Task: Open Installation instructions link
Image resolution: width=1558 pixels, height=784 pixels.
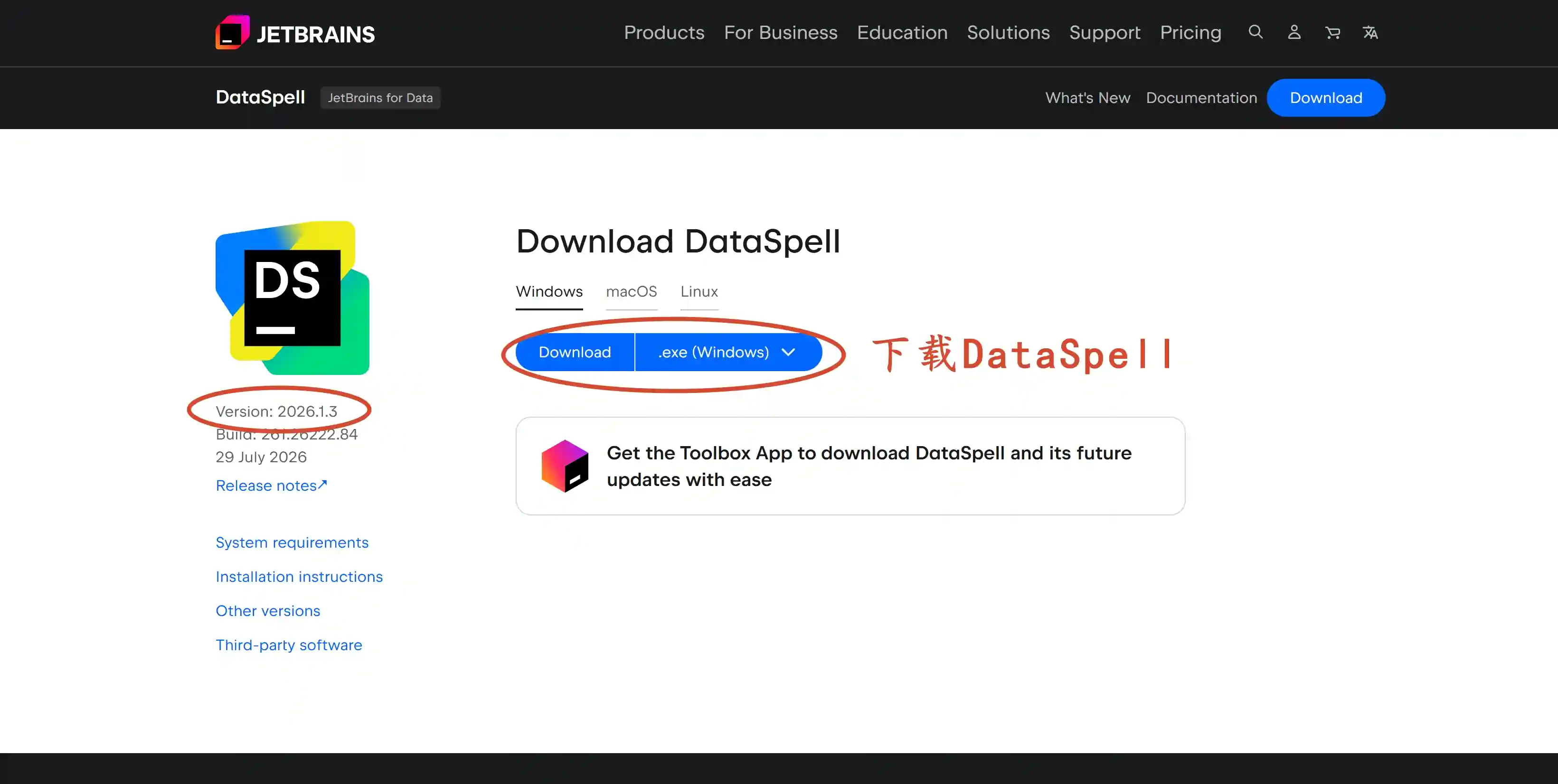Action: [x=299, y=577]
